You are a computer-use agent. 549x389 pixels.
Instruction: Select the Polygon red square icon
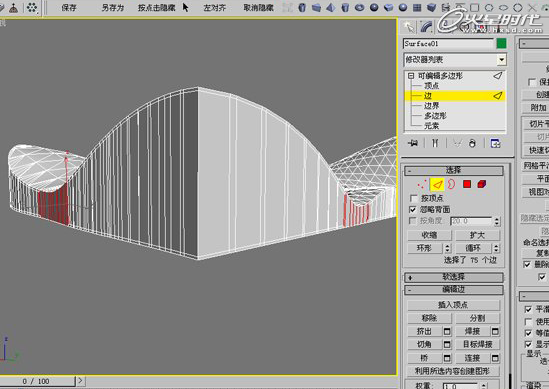[467, 184]
